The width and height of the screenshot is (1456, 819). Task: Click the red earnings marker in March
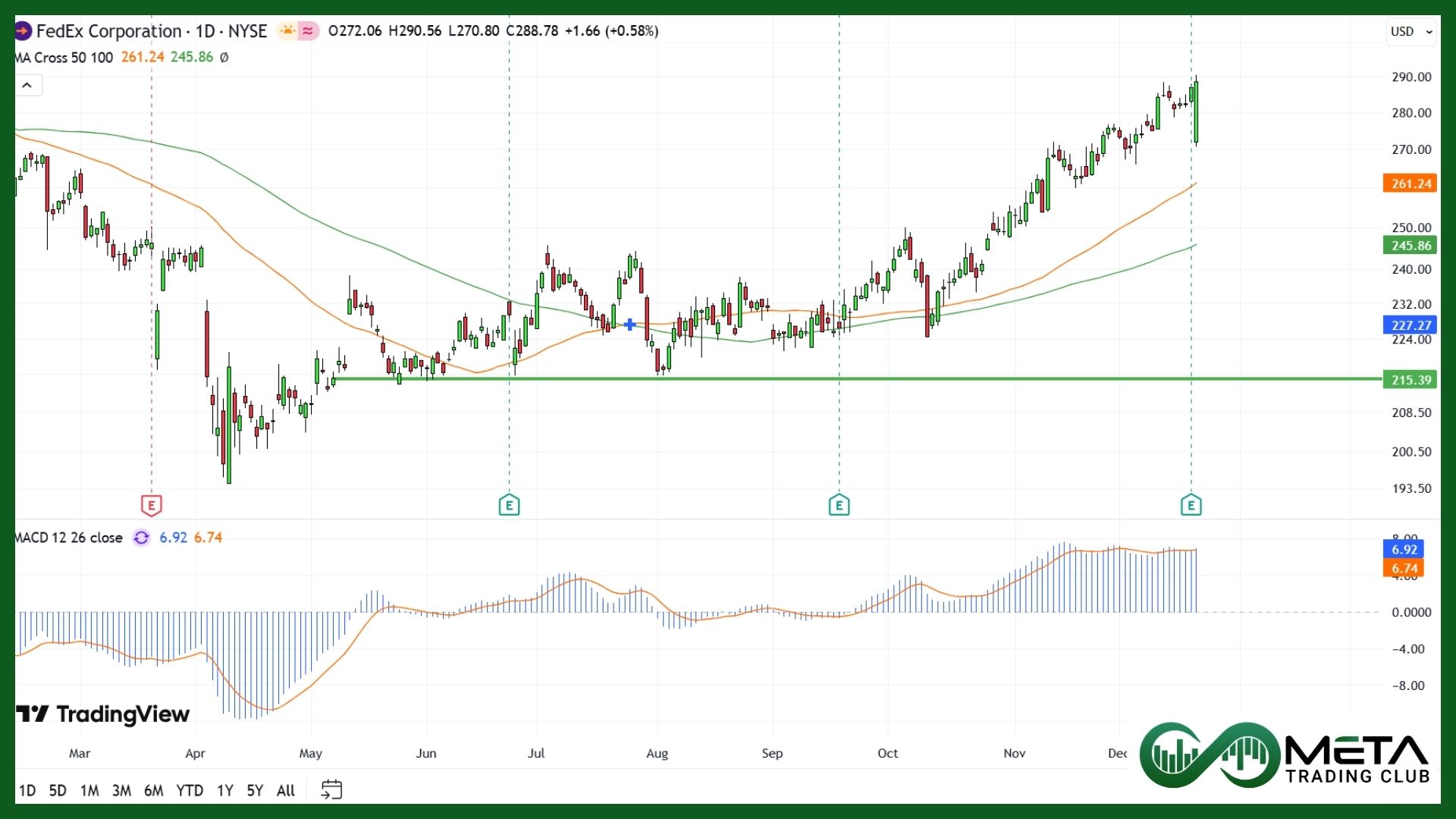click(x=152, y=505)
